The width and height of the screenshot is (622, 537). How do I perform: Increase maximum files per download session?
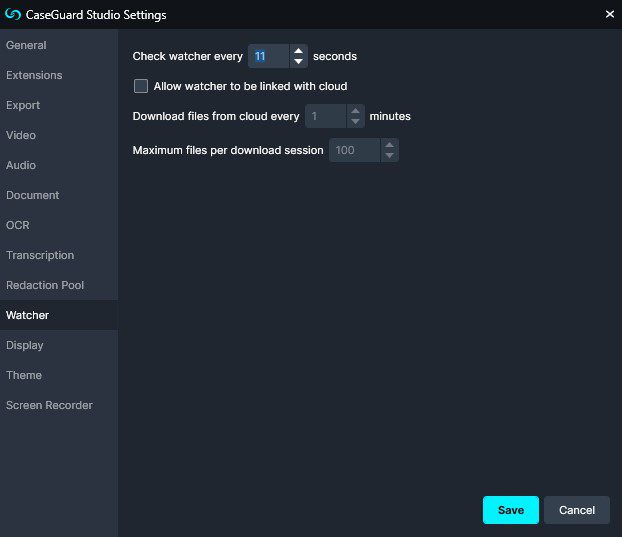390,145
